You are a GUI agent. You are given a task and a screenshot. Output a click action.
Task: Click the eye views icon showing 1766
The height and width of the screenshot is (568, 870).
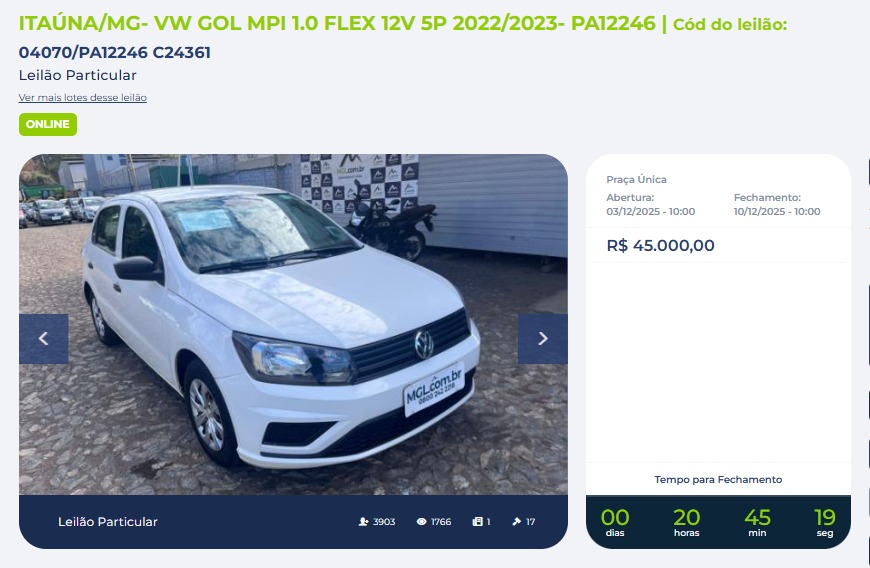(422, 521)
